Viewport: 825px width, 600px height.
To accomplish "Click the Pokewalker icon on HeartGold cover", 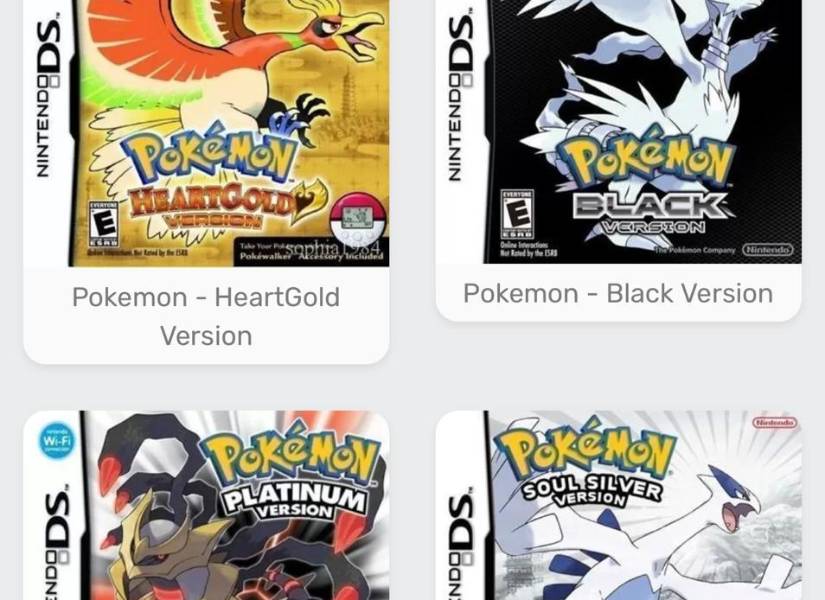I will point(358,219).
